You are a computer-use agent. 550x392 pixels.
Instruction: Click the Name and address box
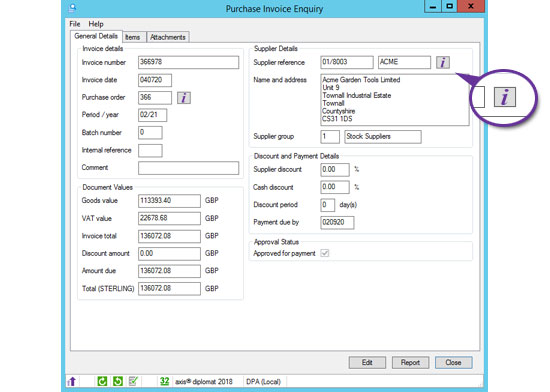click(395, 100)
